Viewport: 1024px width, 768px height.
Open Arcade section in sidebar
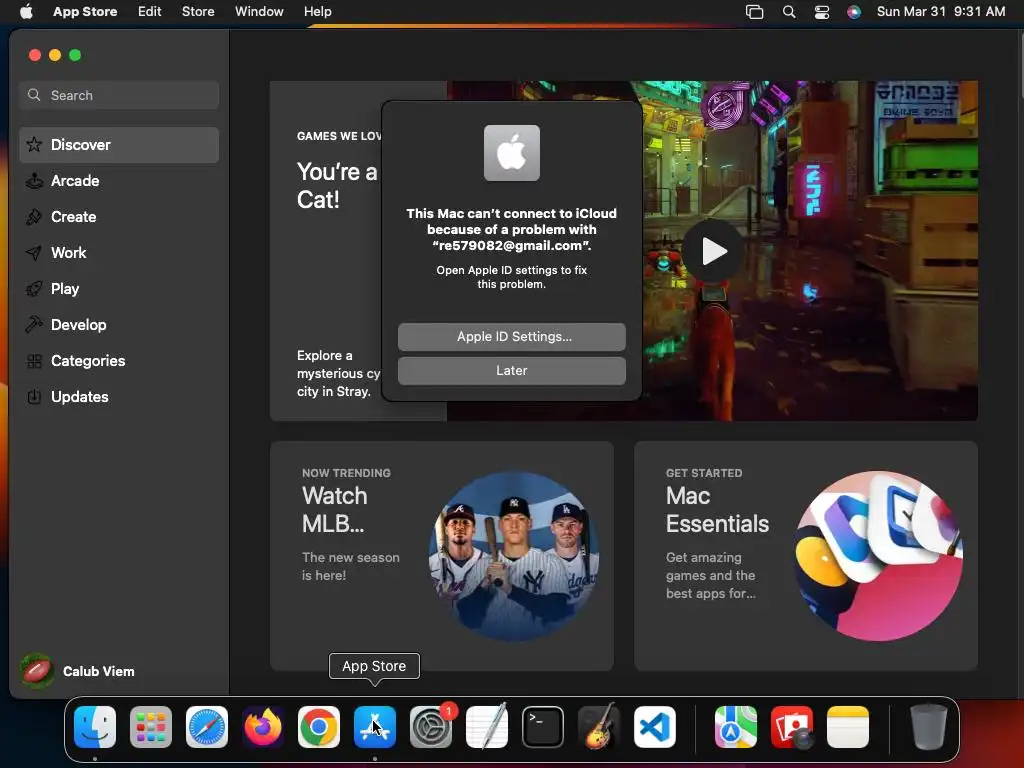pyautogui.click(x=119, y=181)
